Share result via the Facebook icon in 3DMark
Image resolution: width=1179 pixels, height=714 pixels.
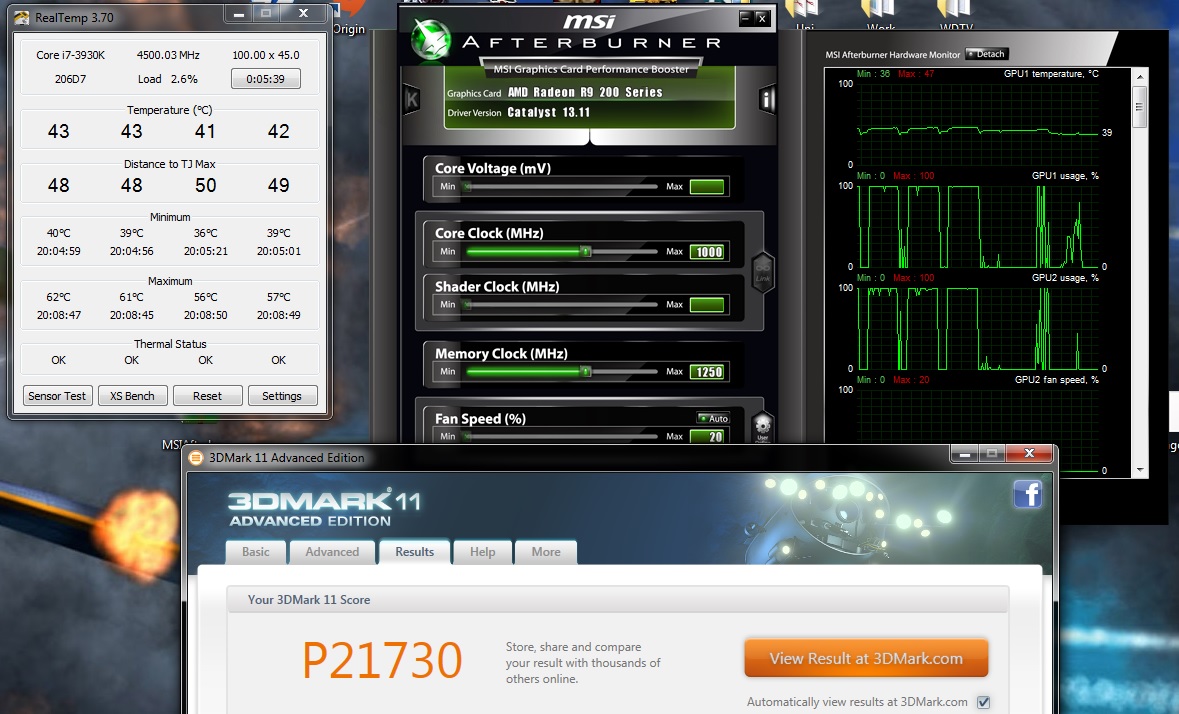click(1028, 494)
